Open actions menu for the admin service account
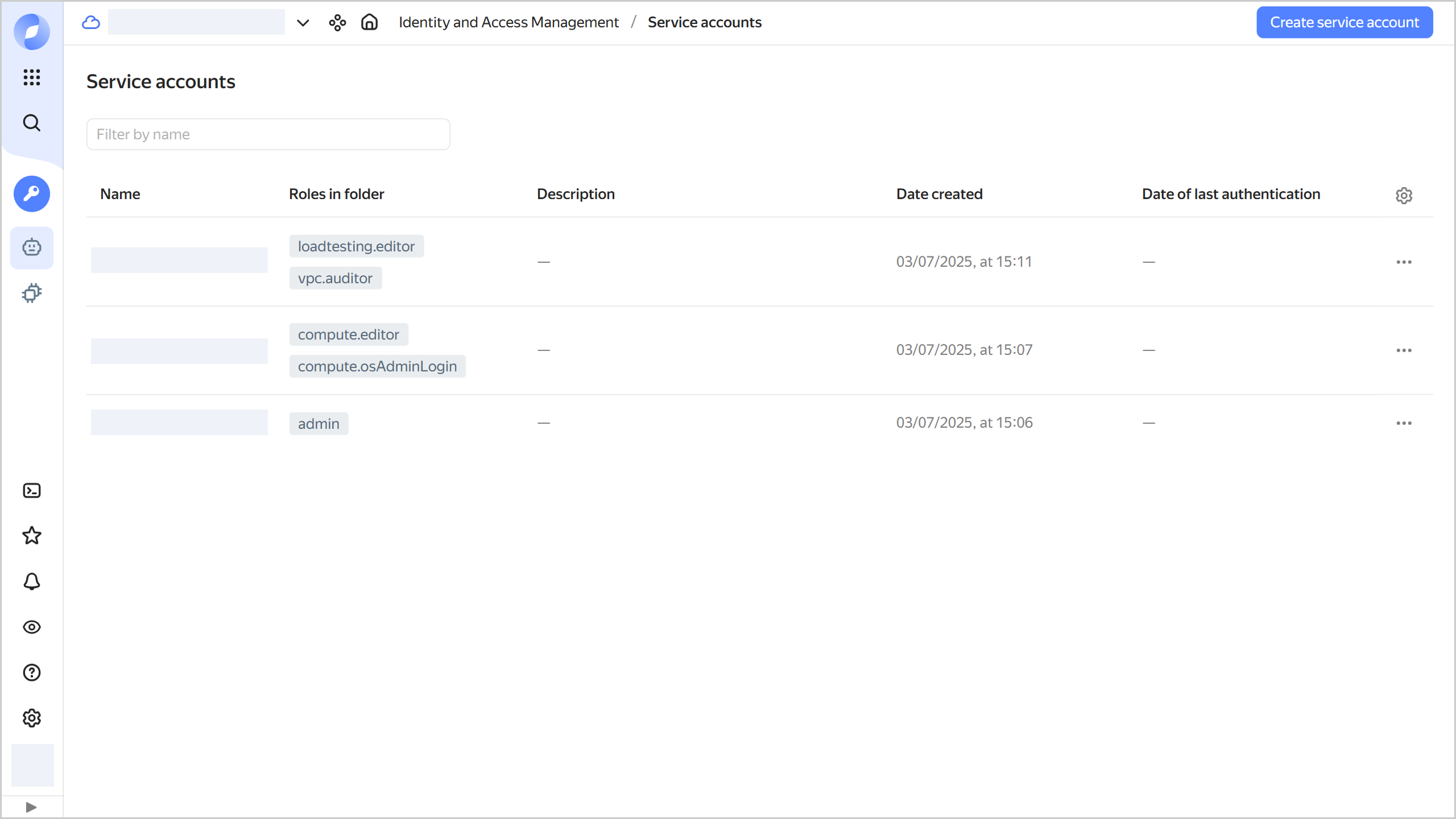Screen dimensions: 1456x819 (1404, 423)
